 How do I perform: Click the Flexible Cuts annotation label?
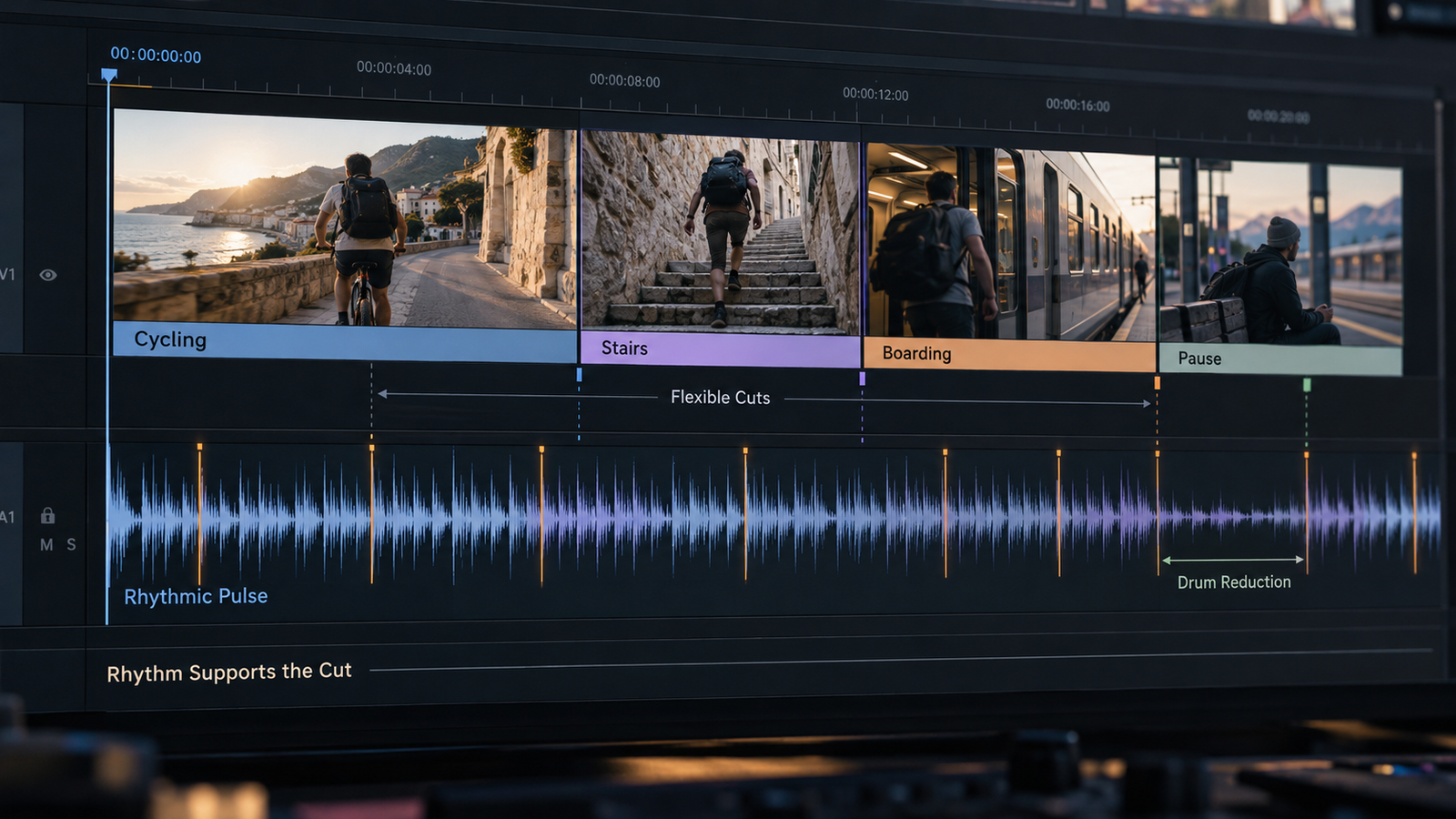[x=720, y=398]
